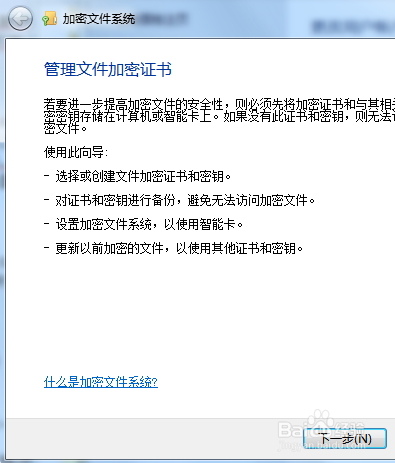The height and width of the screenshot is (463, 395).
Task: Click the encrypting file system folder-key icon
Action: [x=50, y=18]
